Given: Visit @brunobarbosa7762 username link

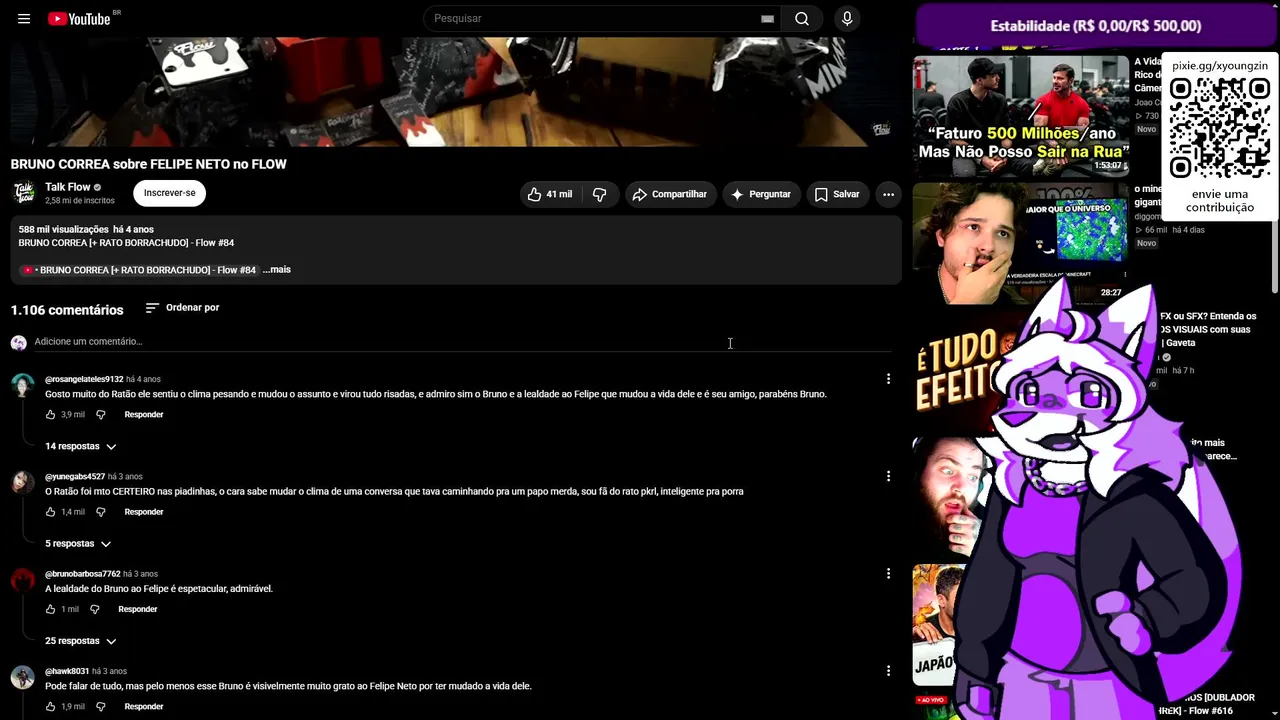Looking at the screenshot, I should (x=83, y=574).
